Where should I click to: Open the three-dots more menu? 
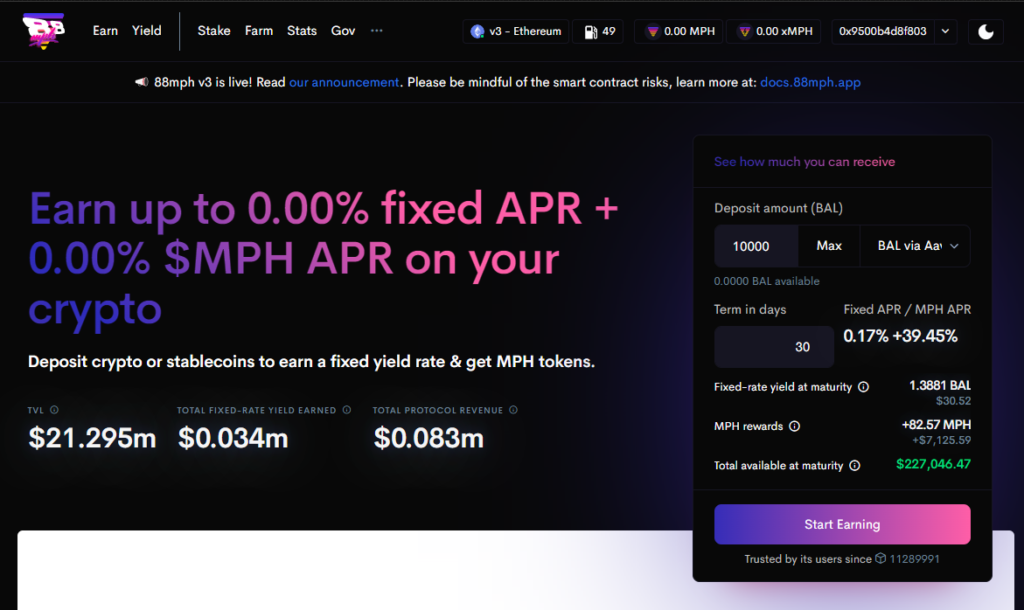[377, 31]
